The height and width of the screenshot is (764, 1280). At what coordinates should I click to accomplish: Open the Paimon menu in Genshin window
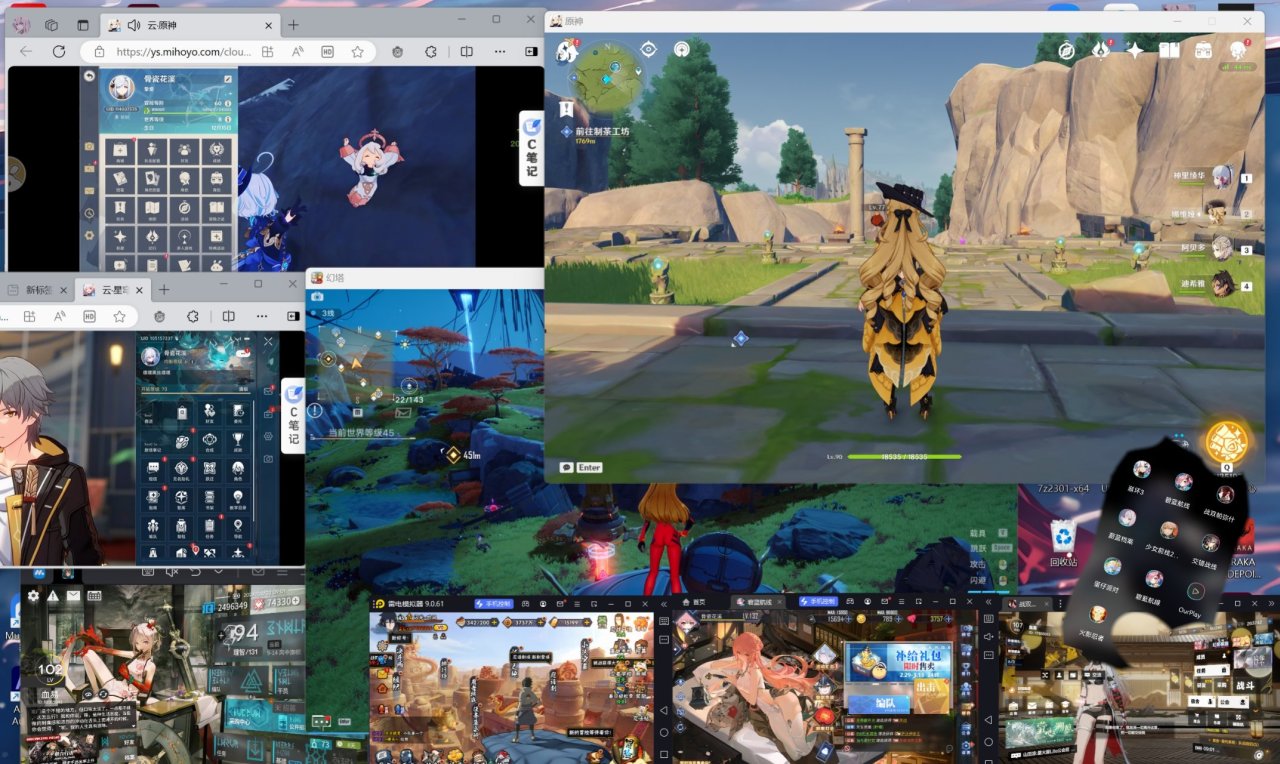point(568,50)
